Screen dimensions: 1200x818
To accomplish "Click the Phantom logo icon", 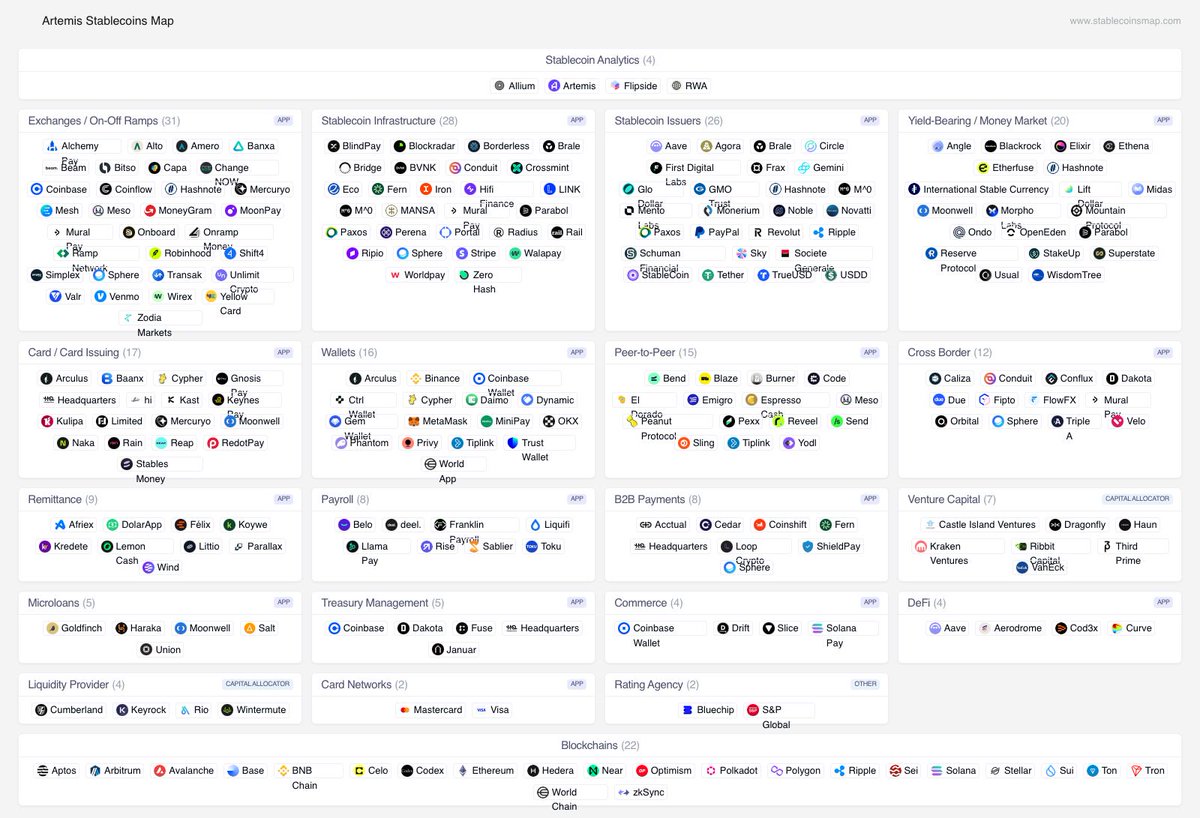I will click(x=342, y=443).
